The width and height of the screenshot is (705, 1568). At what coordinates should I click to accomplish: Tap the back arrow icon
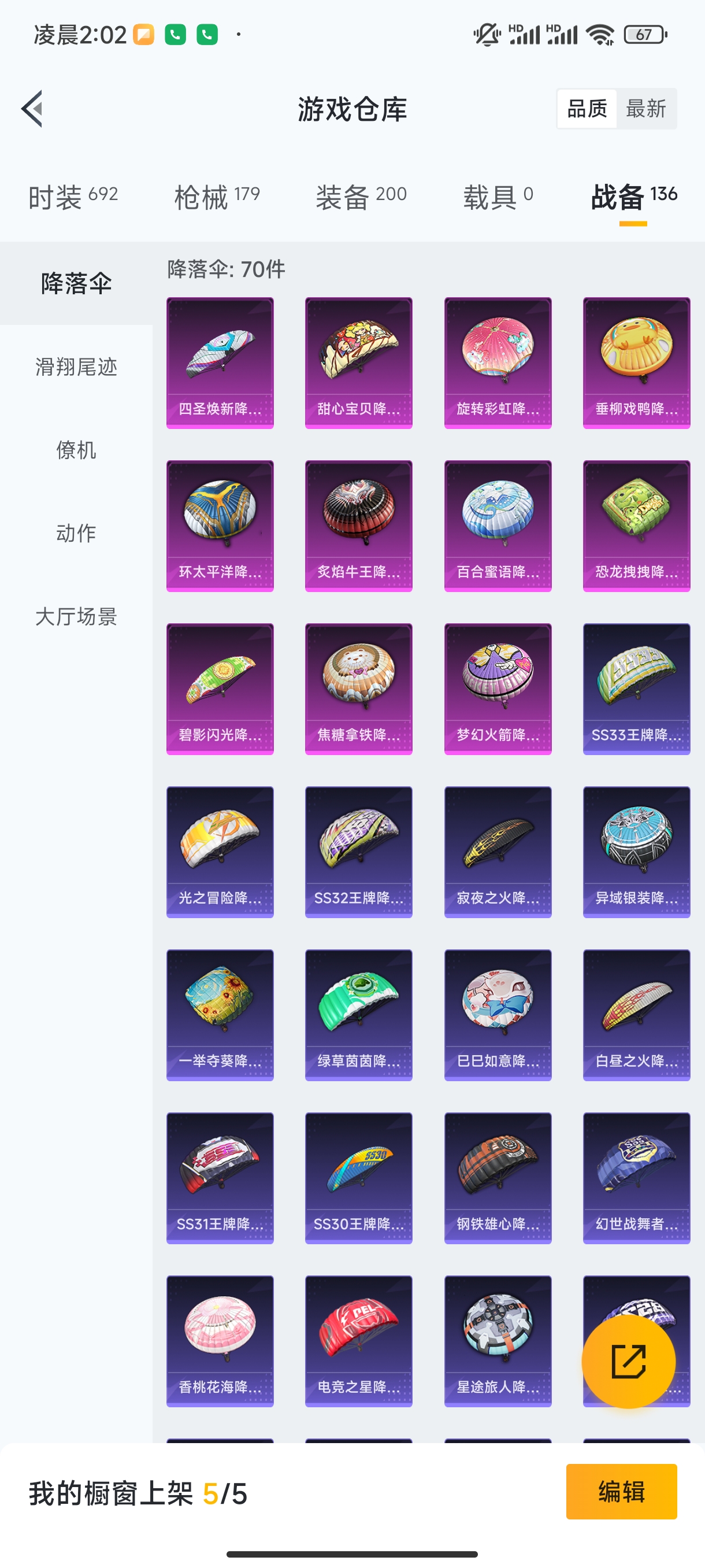pos(32,109)
